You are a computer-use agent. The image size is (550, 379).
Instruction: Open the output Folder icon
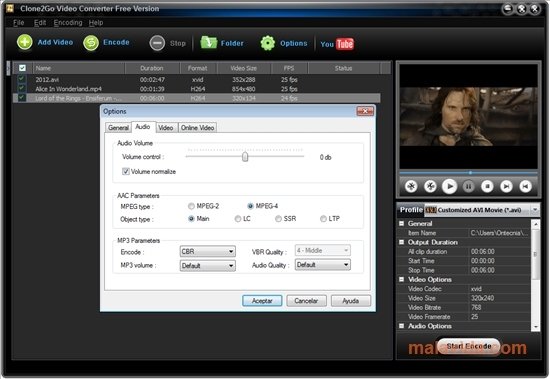coord(209,43)
